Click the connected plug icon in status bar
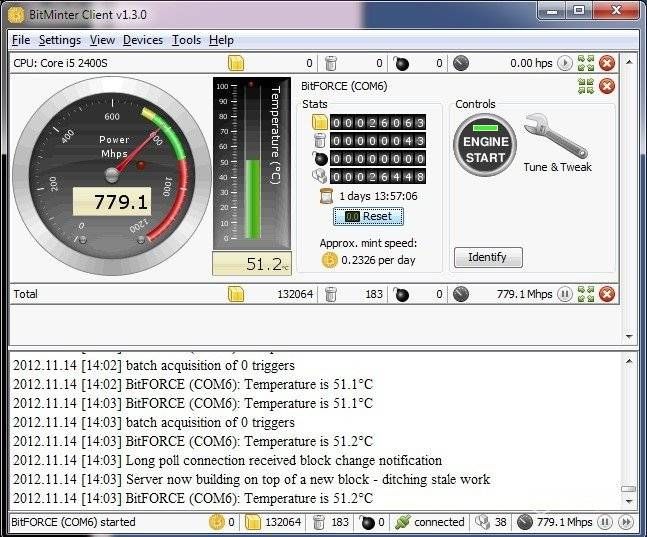The image size is (647, 537). (402, 522)
